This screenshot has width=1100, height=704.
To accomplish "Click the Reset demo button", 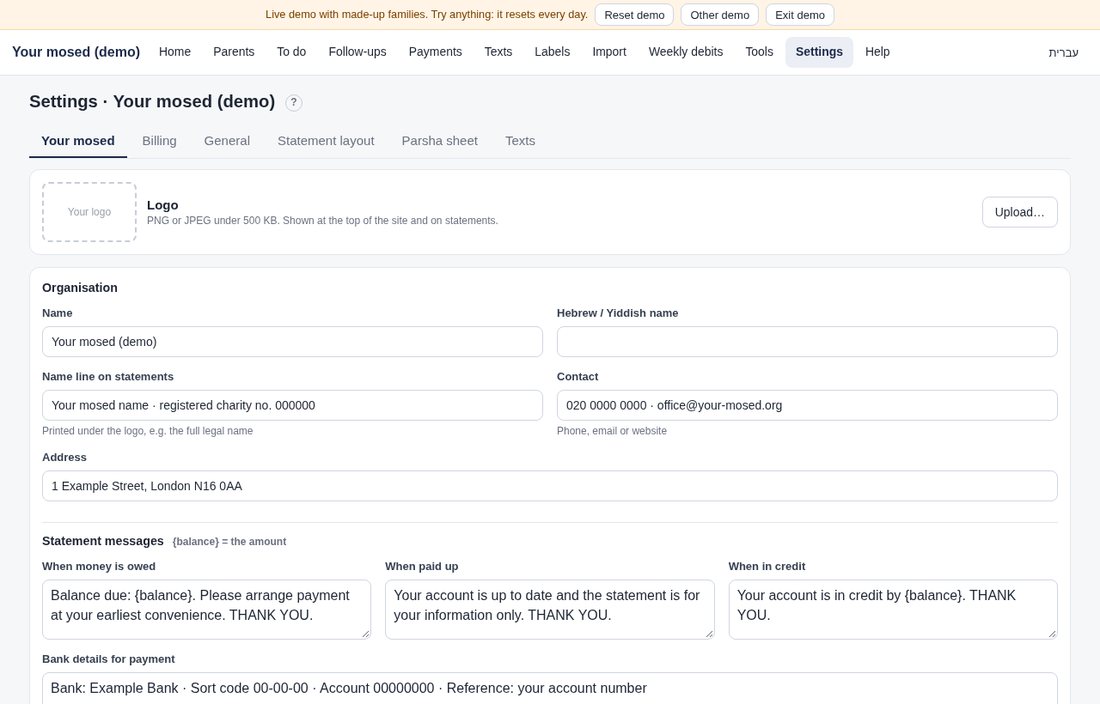I will pos(634,15).
